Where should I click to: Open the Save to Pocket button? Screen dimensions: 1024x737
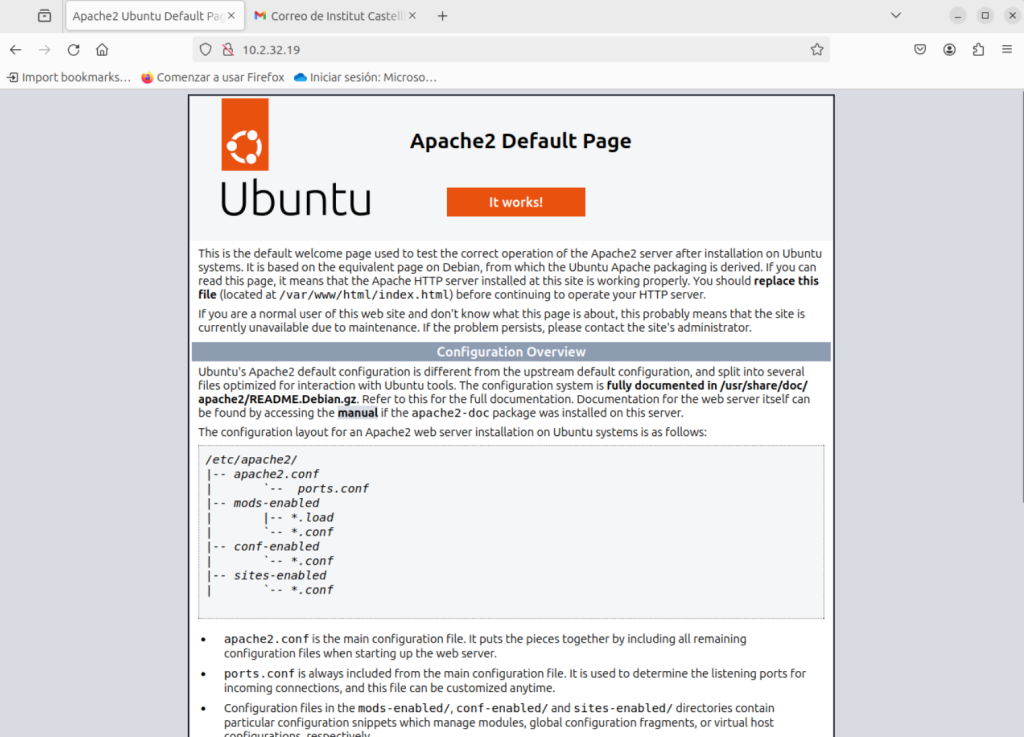(x=920, y=50)
